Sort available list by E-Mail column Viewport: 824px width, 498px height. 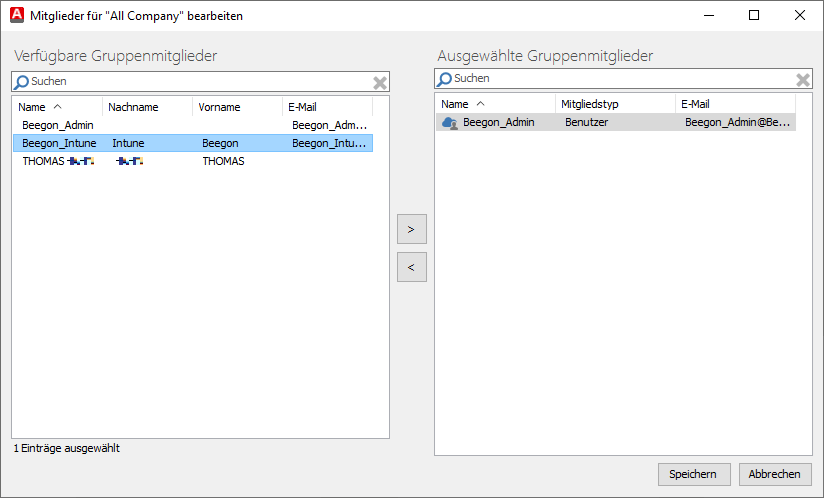tap(327, 107)
